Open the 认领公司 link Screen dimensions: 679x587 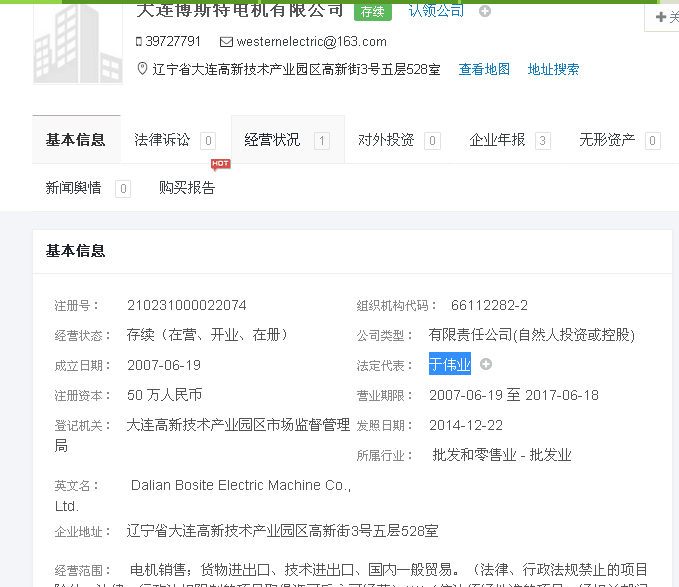(436, 11)
